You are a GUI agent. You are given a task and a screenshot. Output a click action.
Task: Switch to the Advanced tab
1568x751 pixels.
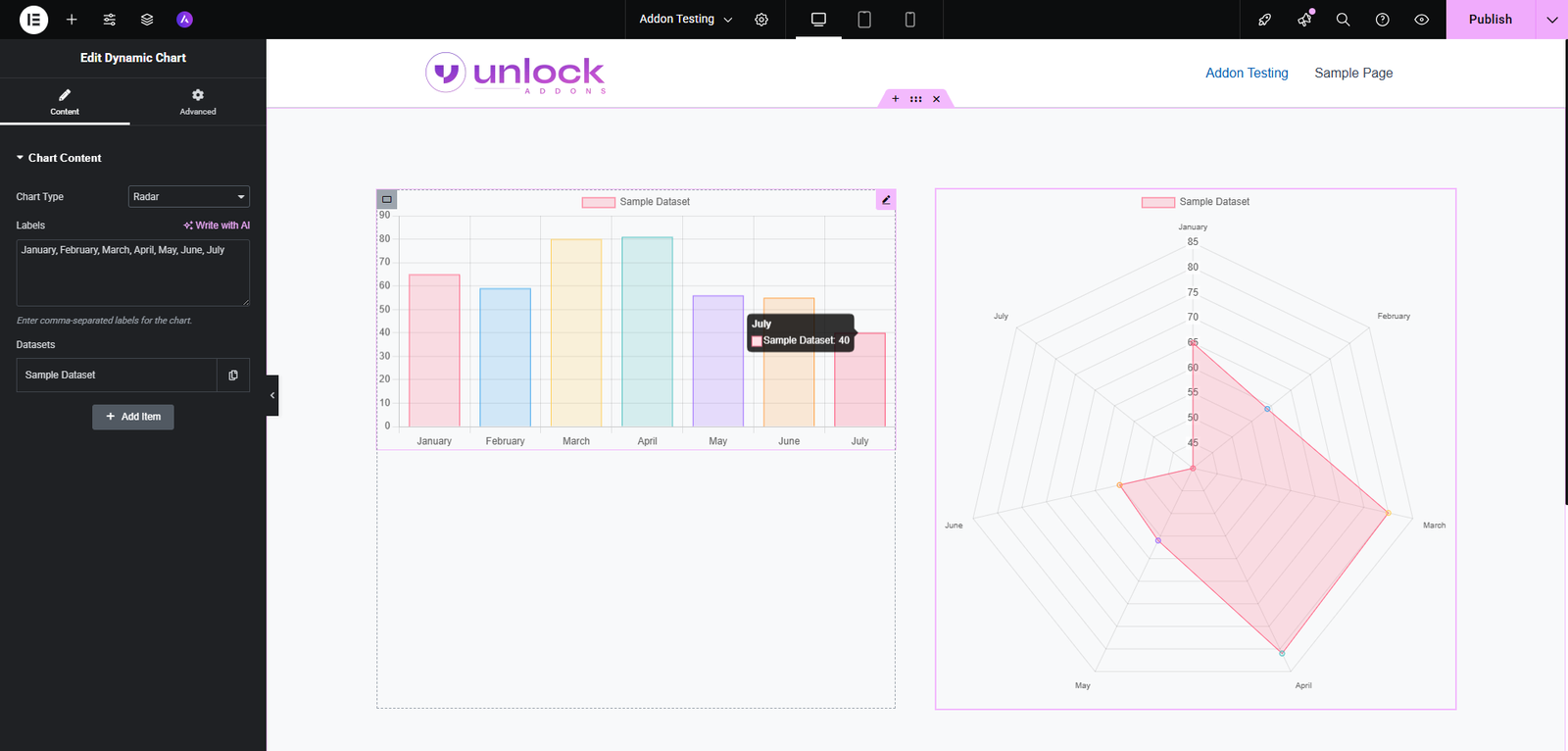[198, 101]
